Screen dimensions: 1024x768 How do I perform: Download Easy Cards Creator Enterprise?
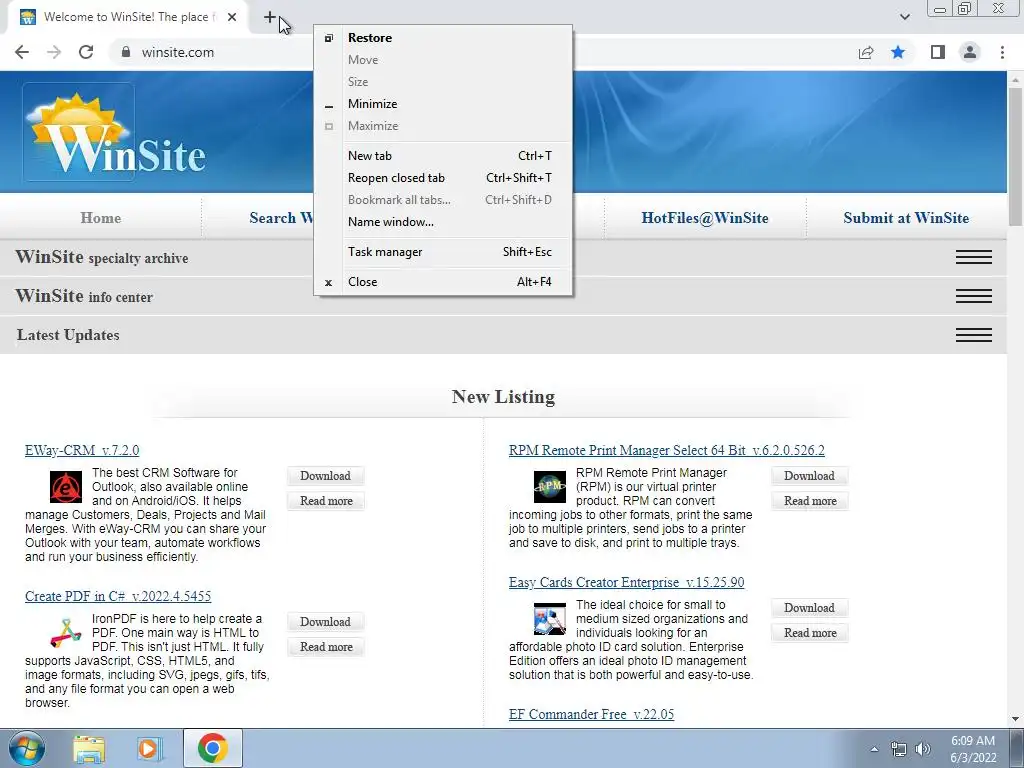[x=809, y=608]
